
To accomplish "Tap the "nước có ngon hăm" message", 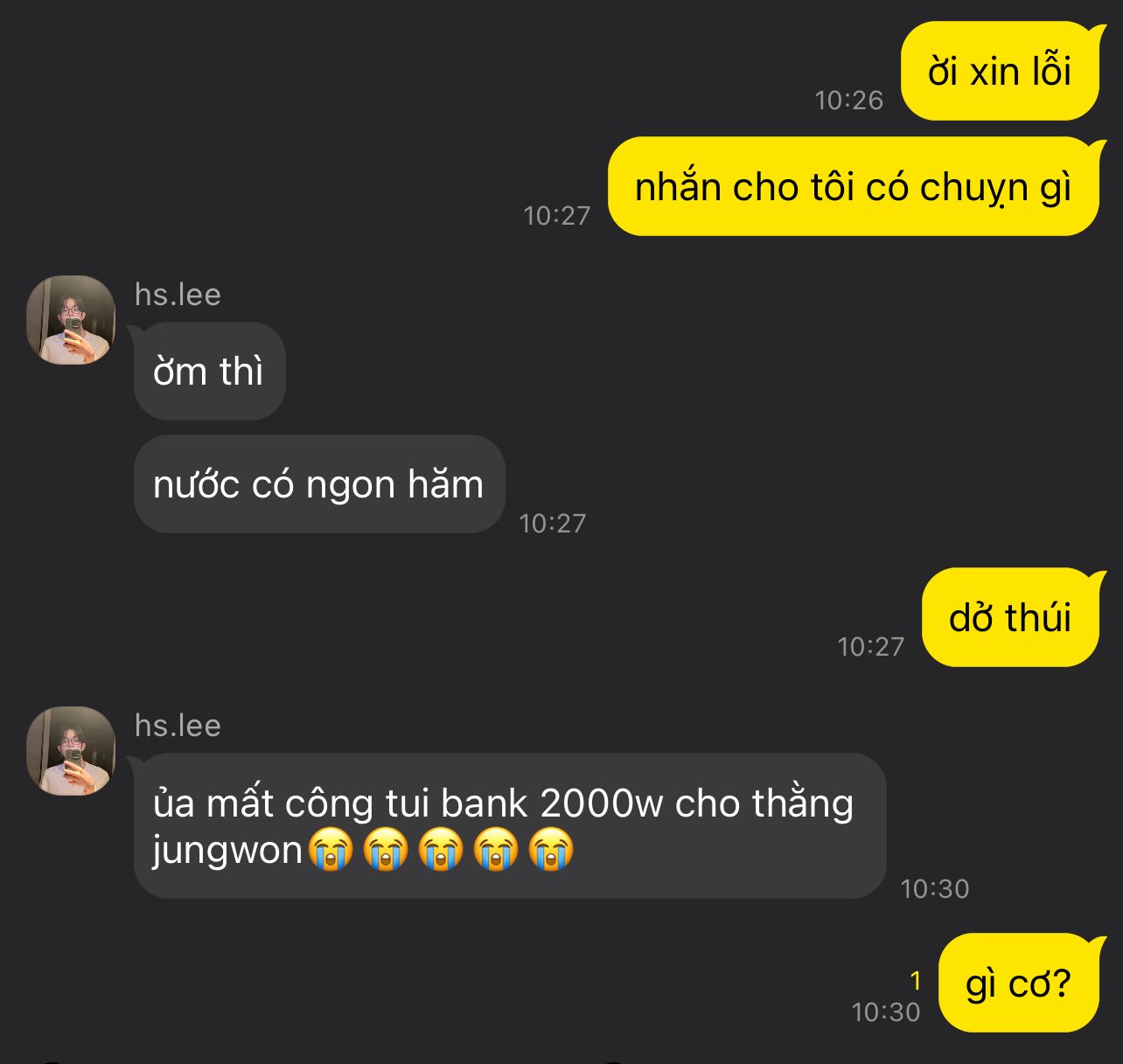I will (319, 484).
